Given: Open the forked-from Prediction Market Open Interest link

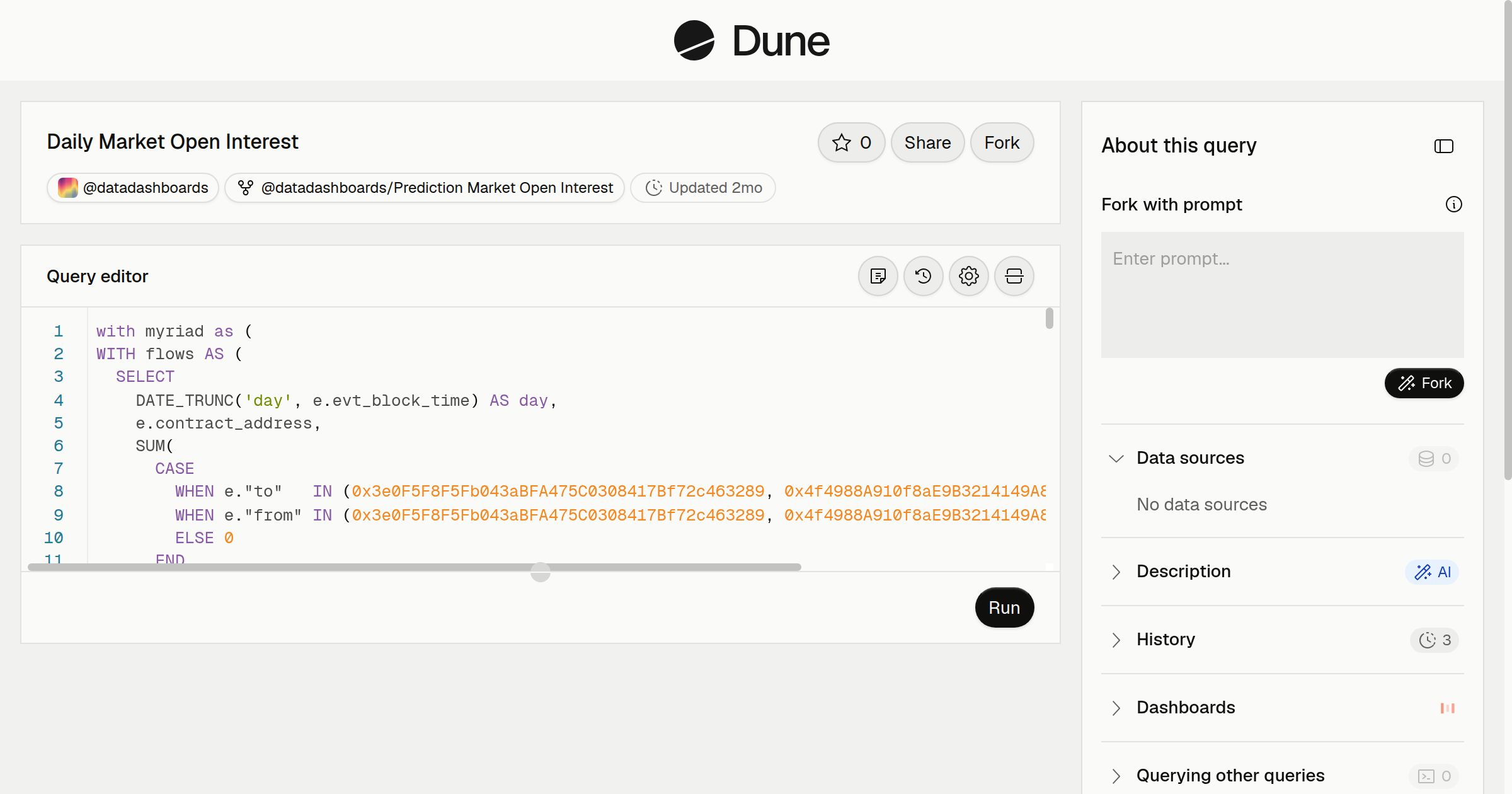Looking at the screenshot, I should (x=425, y=188).
